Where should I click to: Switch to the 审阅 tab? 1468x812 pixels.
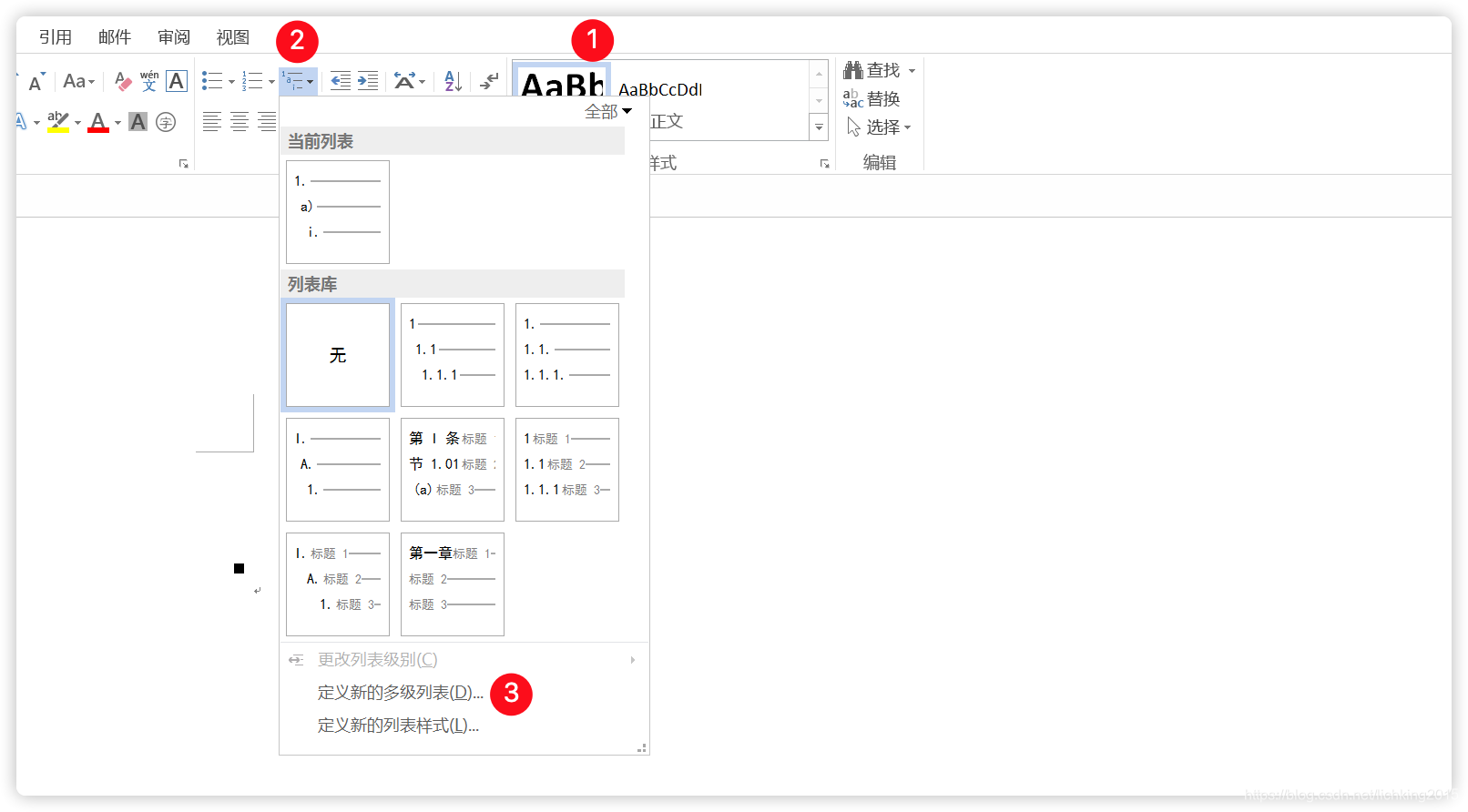[173, 37]
